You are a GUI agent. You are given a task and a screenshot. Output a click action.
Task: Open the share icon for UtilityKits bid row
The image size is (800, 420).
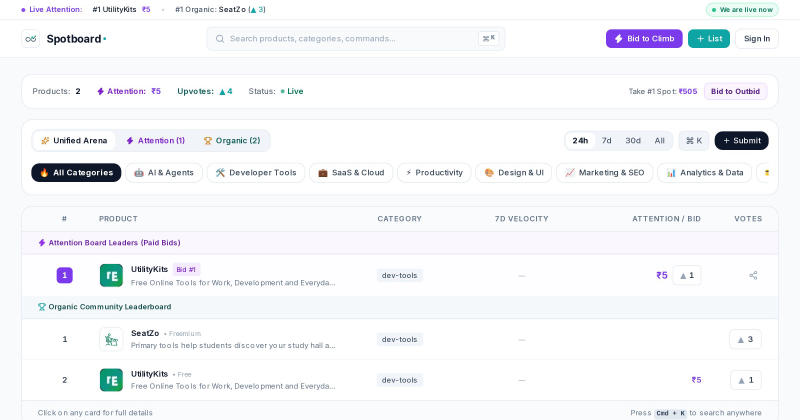[753, 276]
